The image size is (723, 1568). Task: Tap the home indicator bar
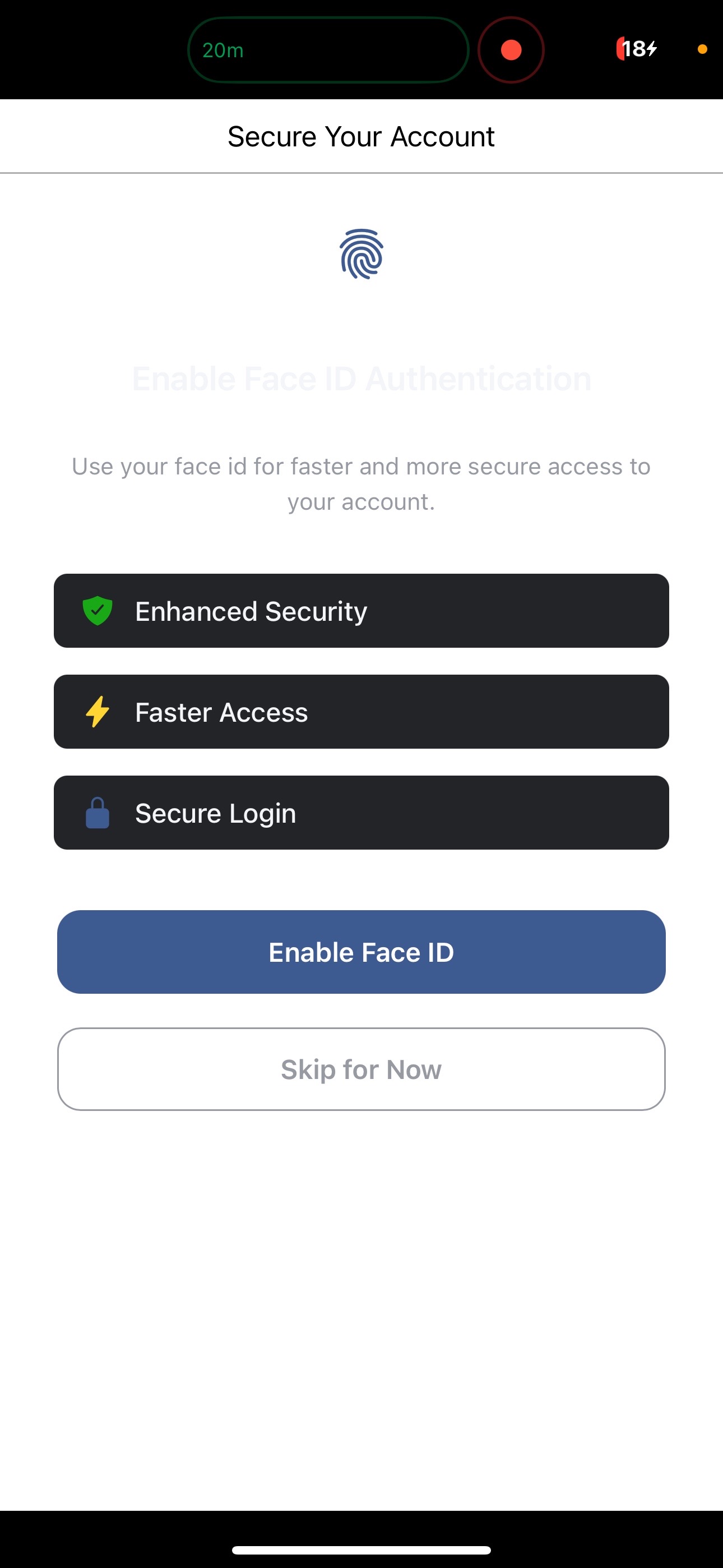pyautogui.click(x=361, y=1549)
